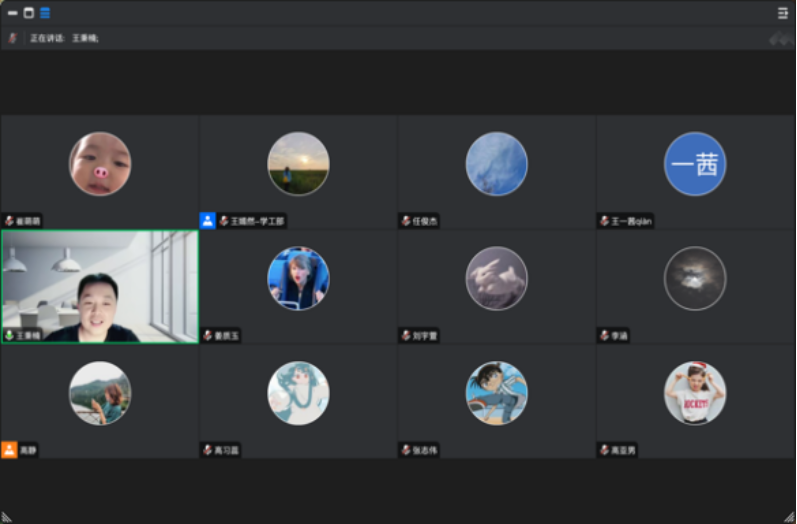Click the green microphone icon on the video tile
797x524 pixels.
(9, 335)
